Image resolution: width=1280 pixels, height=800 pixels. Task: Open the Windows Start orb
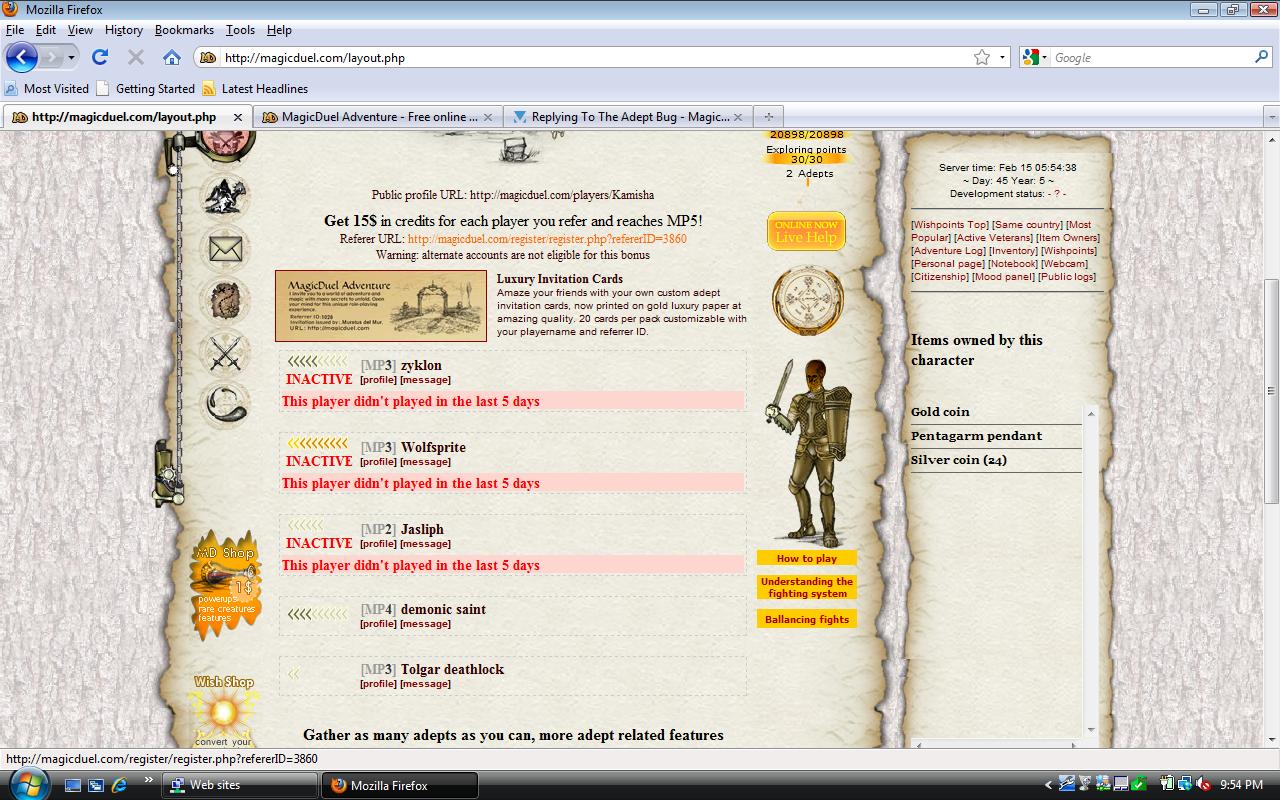28,784
